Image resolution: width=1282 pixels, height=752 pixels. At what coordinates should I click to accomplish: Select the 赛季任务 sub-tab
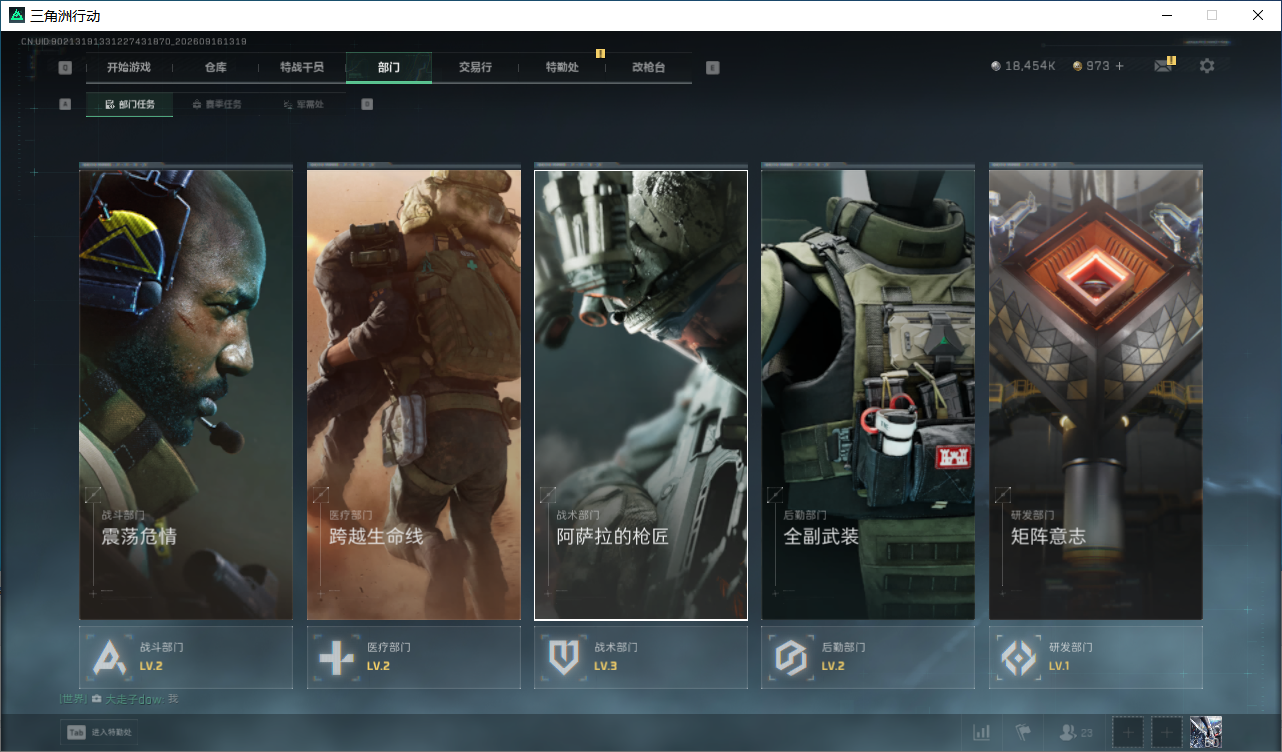tap(216, 104)
